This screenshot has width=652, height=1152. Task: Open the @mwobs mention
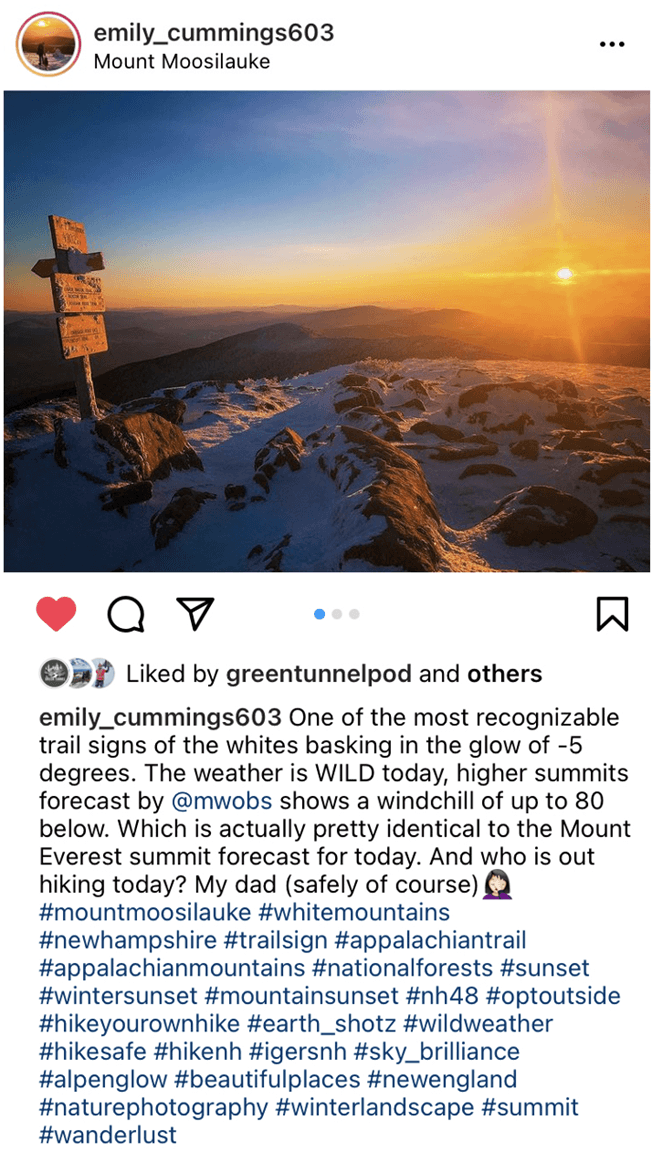point(223,800)
